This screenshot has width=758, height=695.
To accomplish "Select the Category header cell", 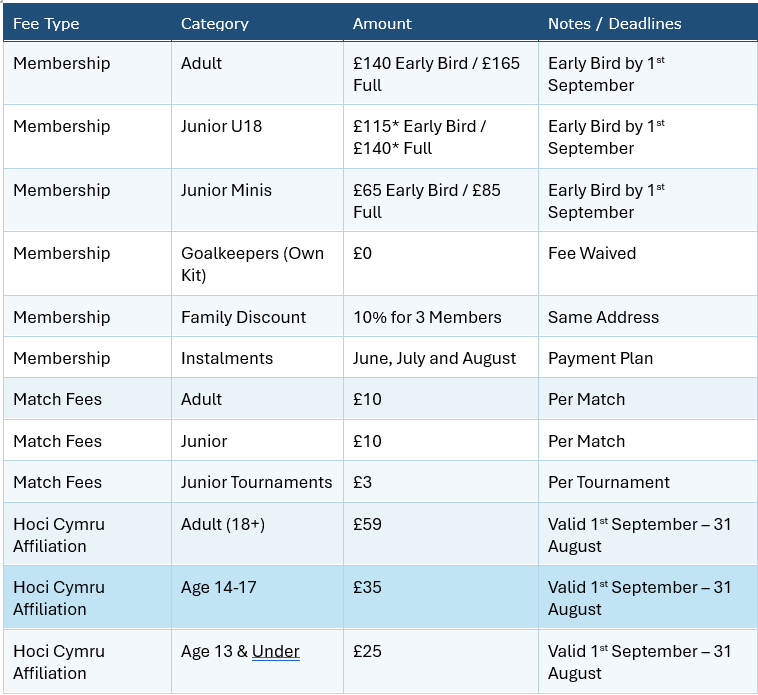I will click(x=257, y=23).
